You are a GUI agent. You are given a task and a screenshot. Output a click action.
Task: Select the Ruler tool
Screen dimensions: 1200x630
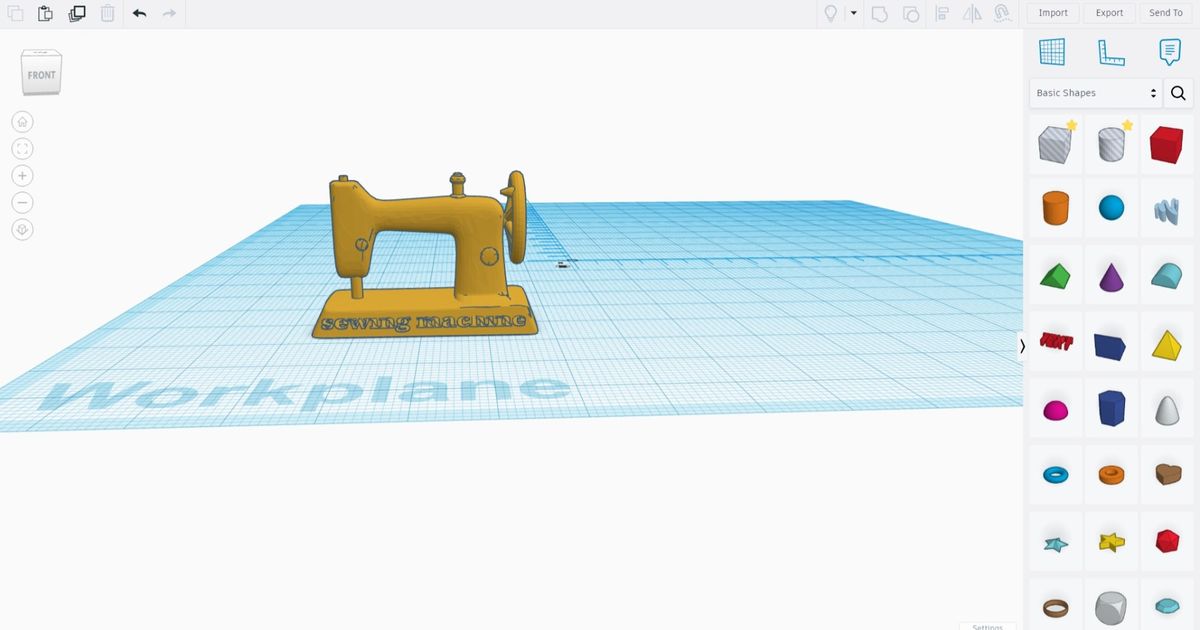click(1110, 52)
